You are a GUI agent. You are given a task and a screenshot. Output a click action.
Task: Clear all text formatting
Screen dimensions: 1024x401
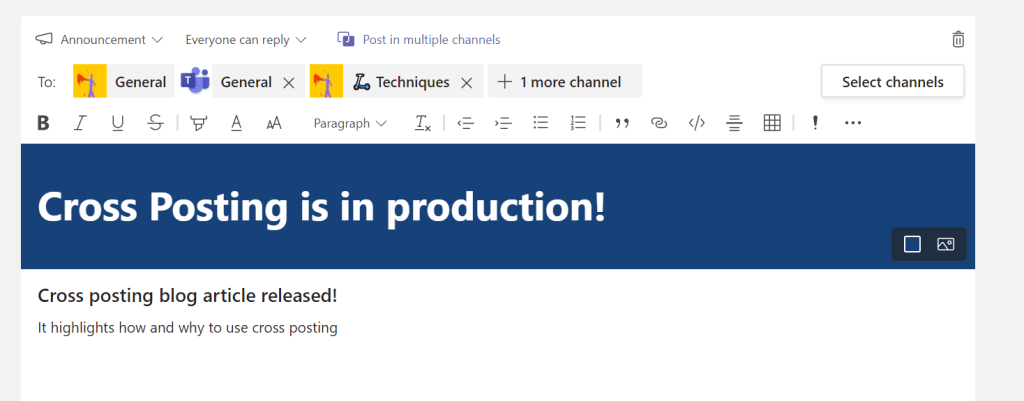[x=423, y=123]
